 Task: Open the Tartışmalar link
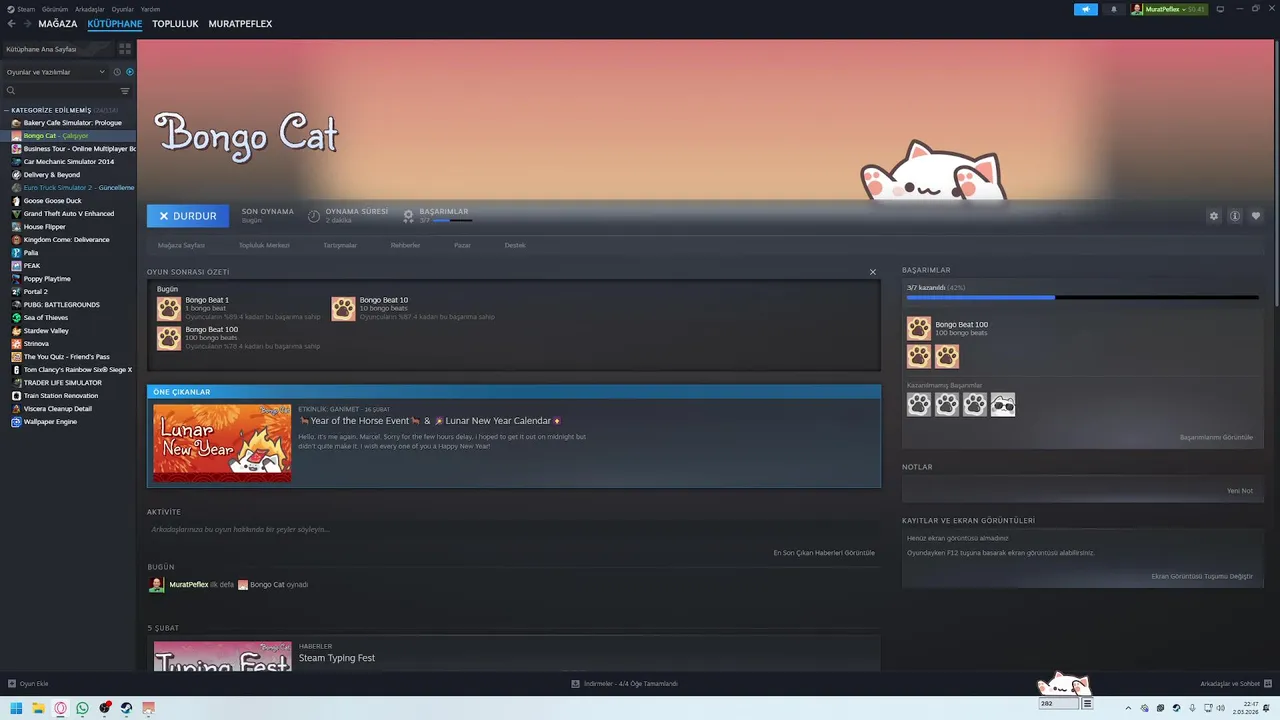[340, 245]
